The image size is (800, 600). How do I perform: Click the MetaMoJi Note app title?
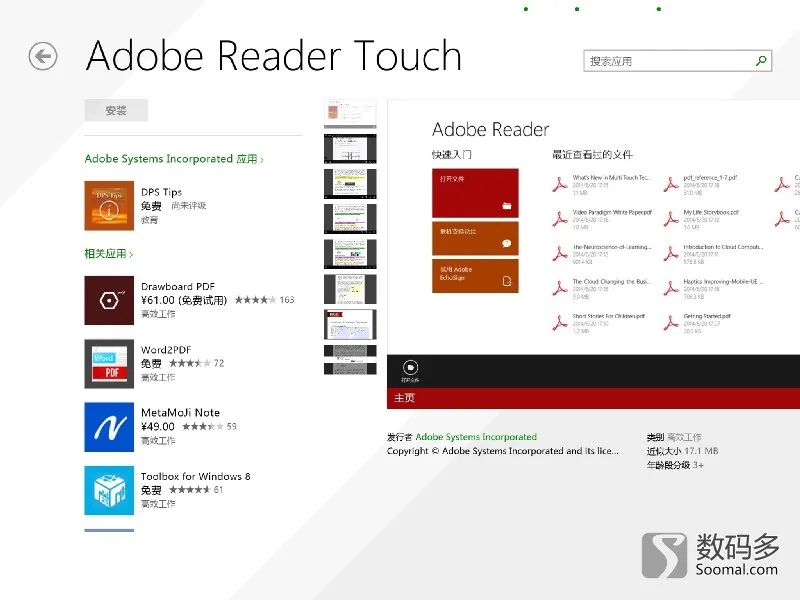pos(181,412)
